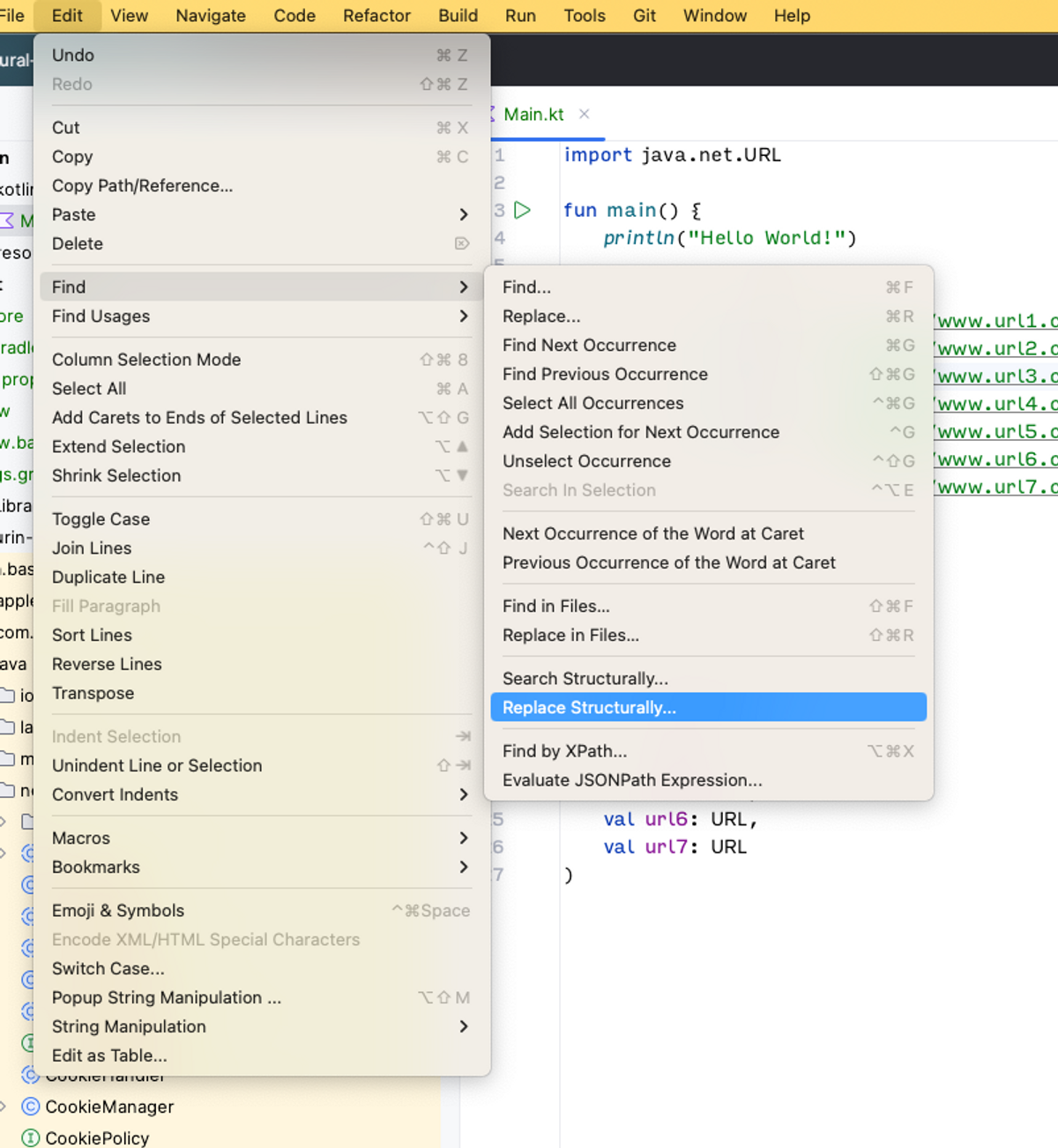Choose Add Selection for Next Occurrence
Image resolution: width=1058 pixels, height=1148 pixels.
coord(708,432)
